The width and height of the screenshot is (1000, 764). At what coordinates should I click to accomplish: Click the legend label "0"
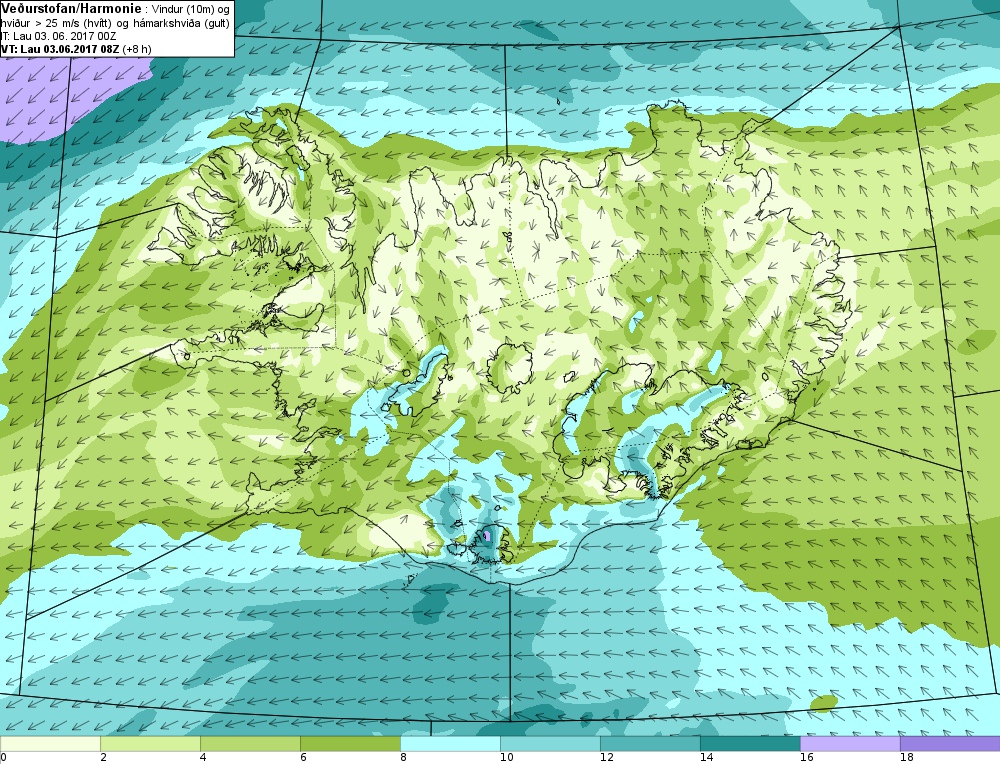click(x=3, y=757)
